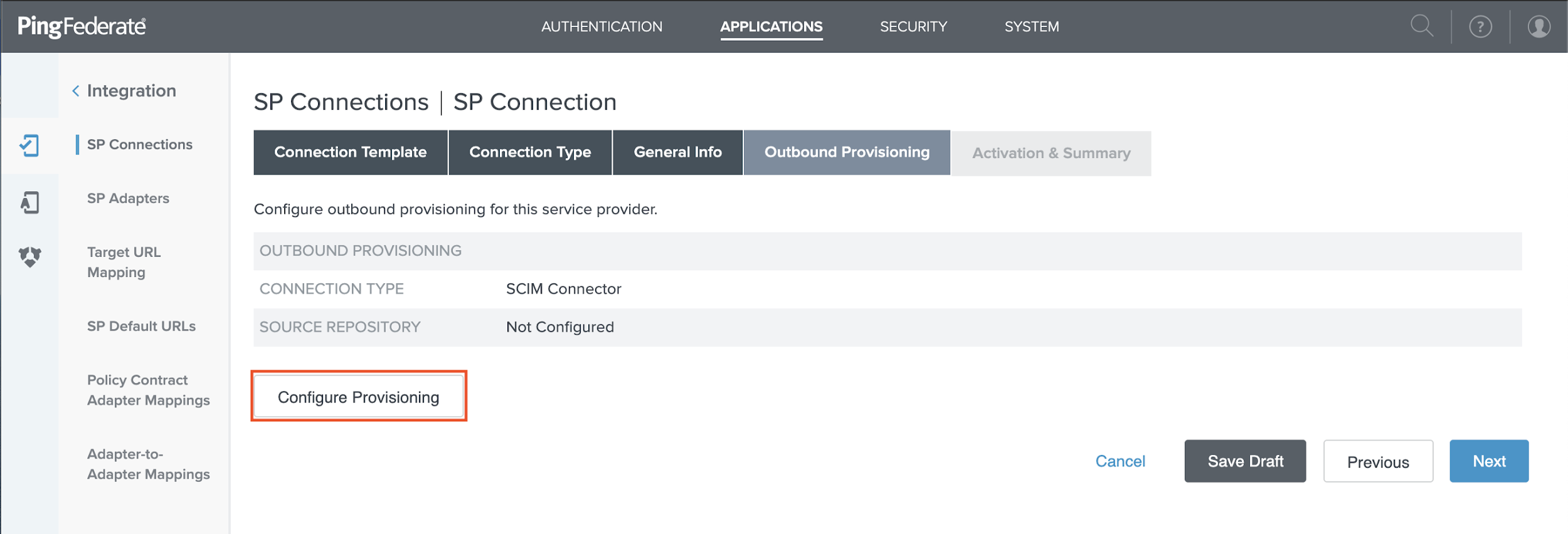Open Target URL Mapping in sidebar

(124, 262)
